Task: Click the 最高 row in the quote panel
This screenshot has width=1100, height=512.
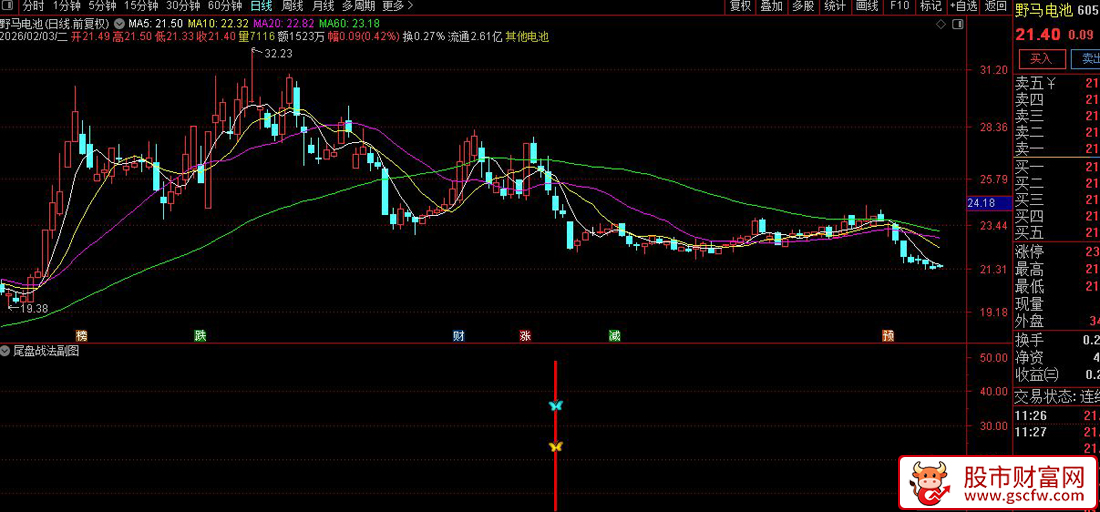Action: (1057, 269)
